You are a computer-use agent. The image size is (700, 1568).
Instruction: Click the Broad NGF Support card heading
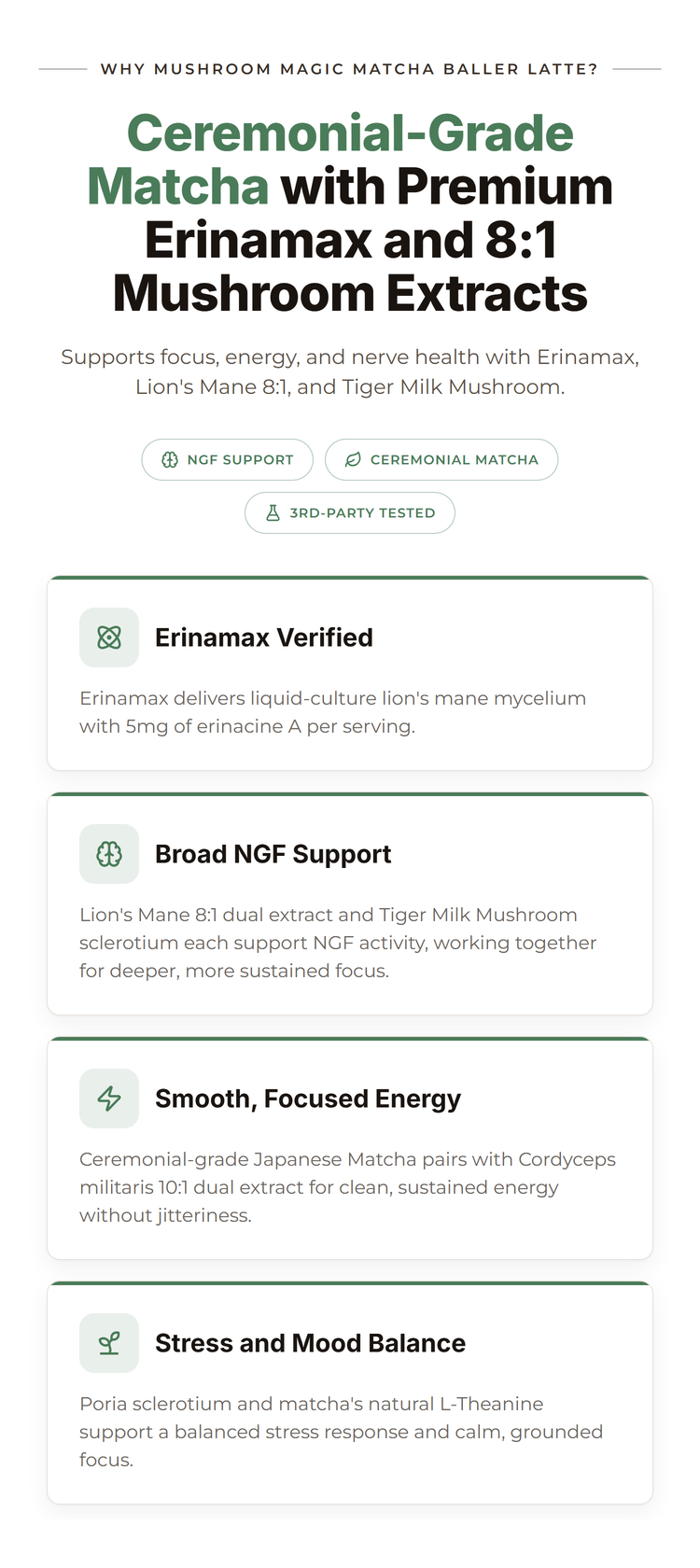tap(273, 854)
